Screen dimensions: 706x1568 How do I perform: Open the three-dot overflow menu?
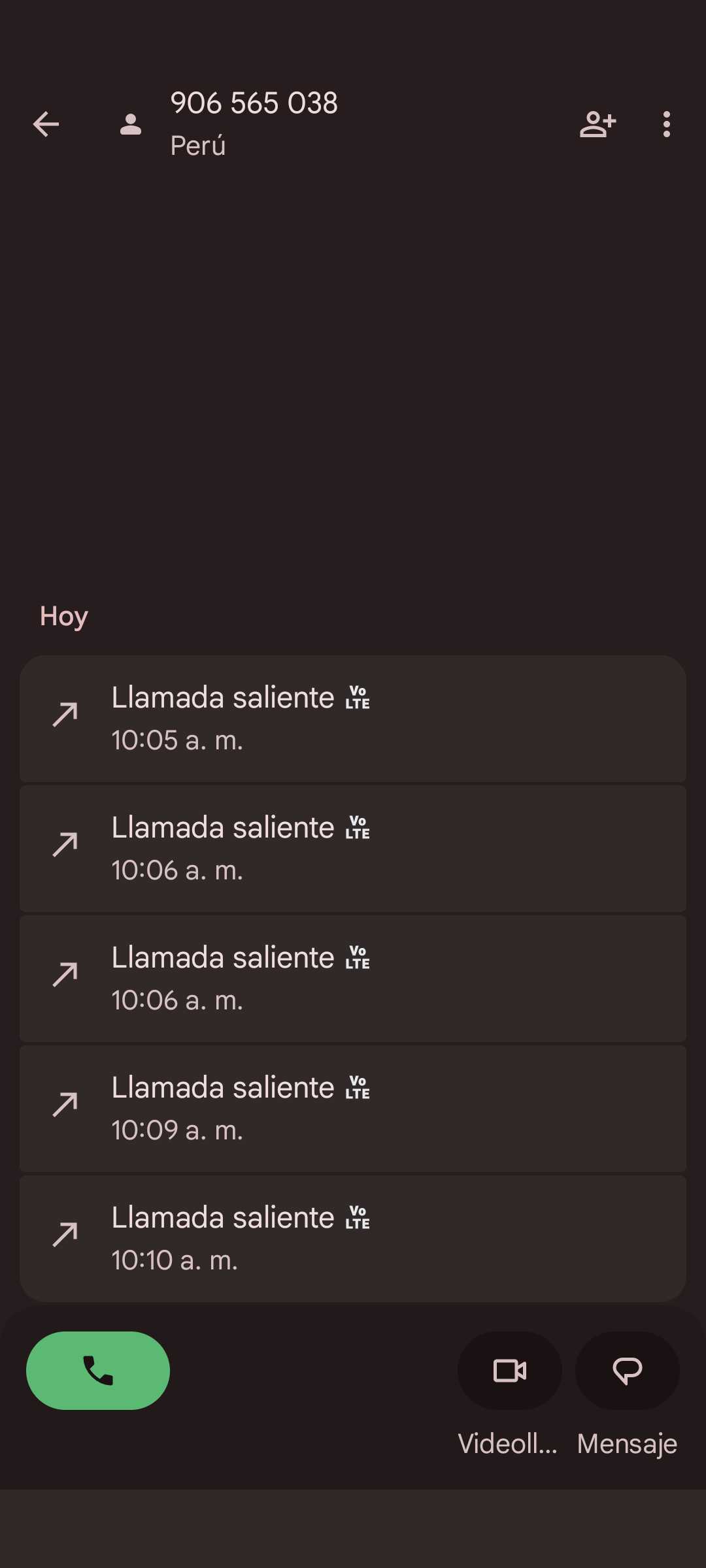pyautogui.click(x=666, y=124)
